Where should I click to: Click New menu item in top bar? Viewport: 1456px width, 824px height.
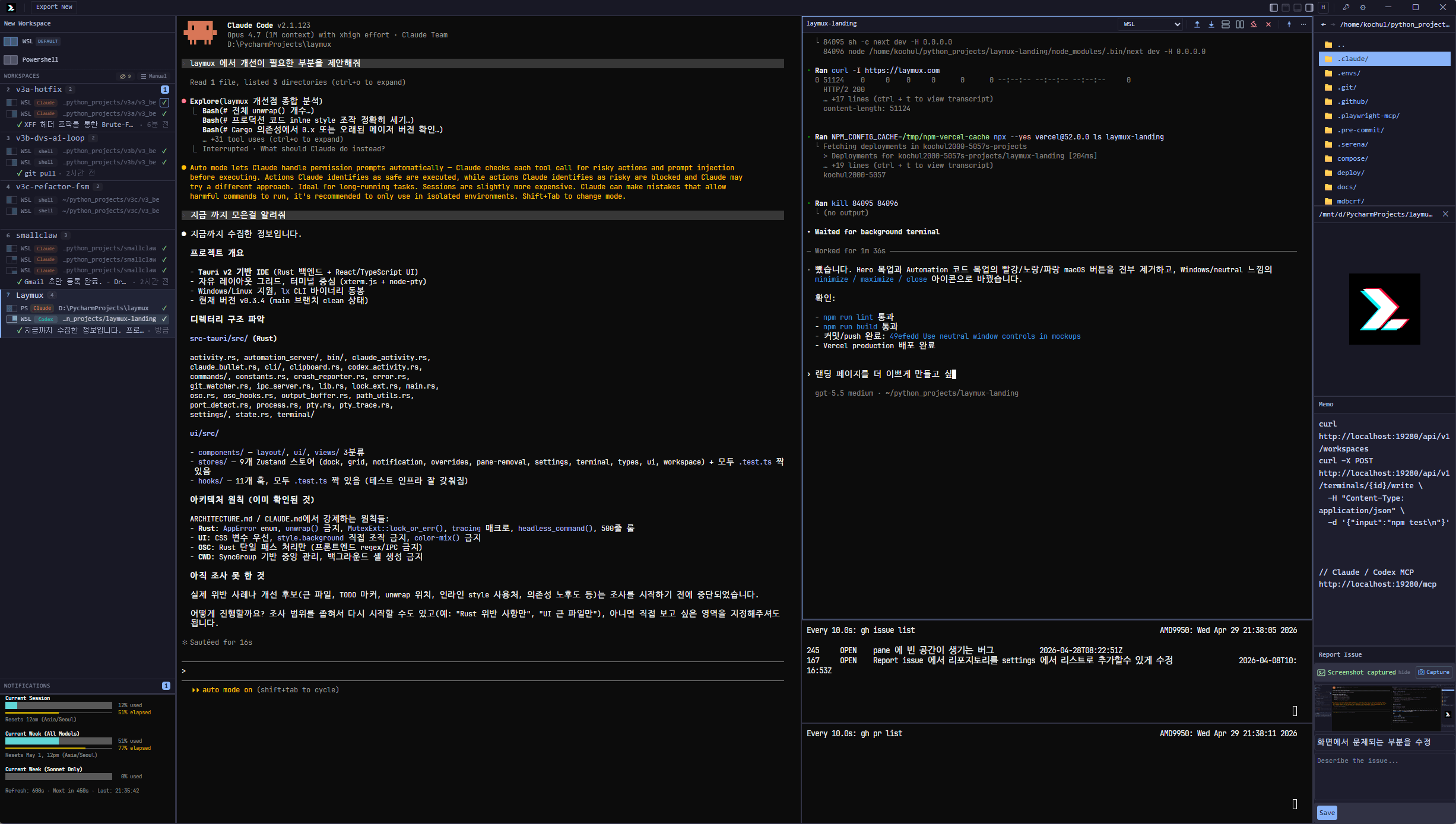(x=66, y=7)
